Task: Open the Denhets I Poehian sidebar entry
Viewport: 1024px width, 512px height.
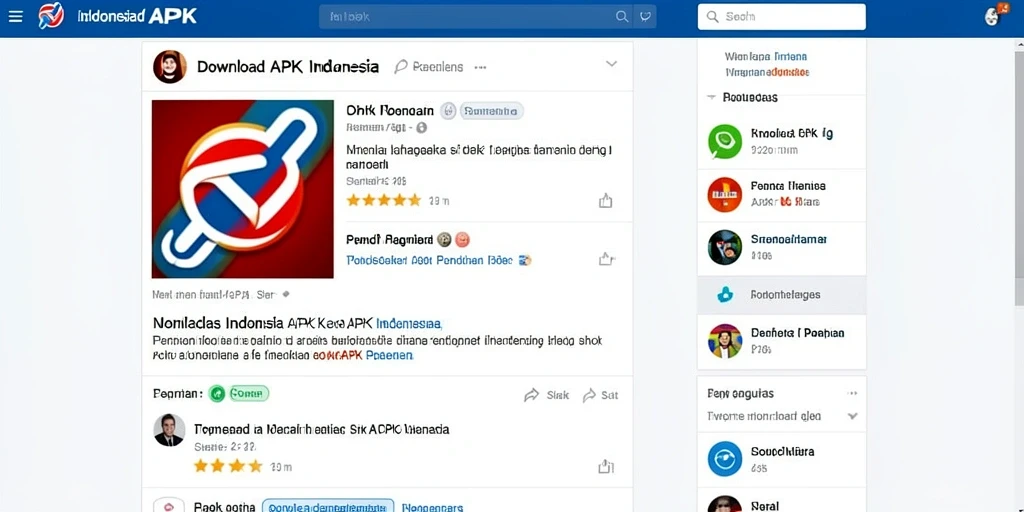Action: (x=782, y=341)
